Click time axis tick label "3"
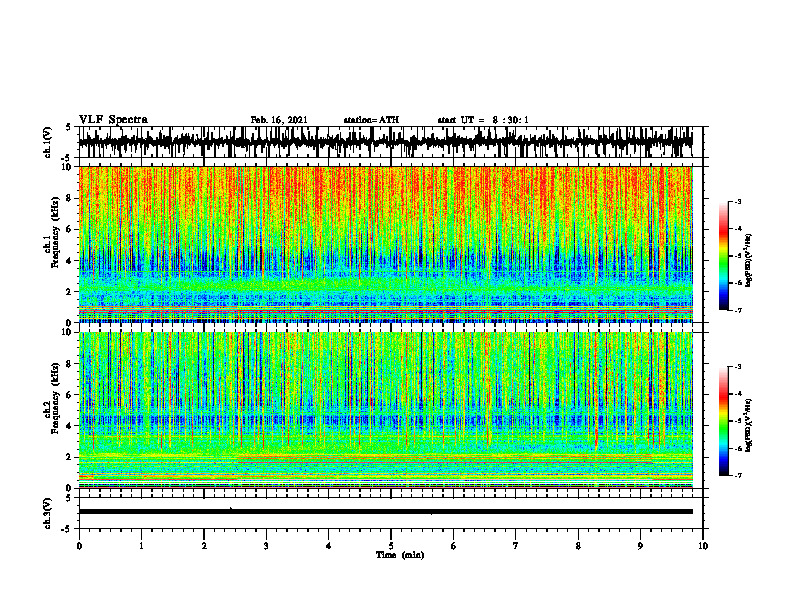The image size is (792, 612). click(266, 546)
